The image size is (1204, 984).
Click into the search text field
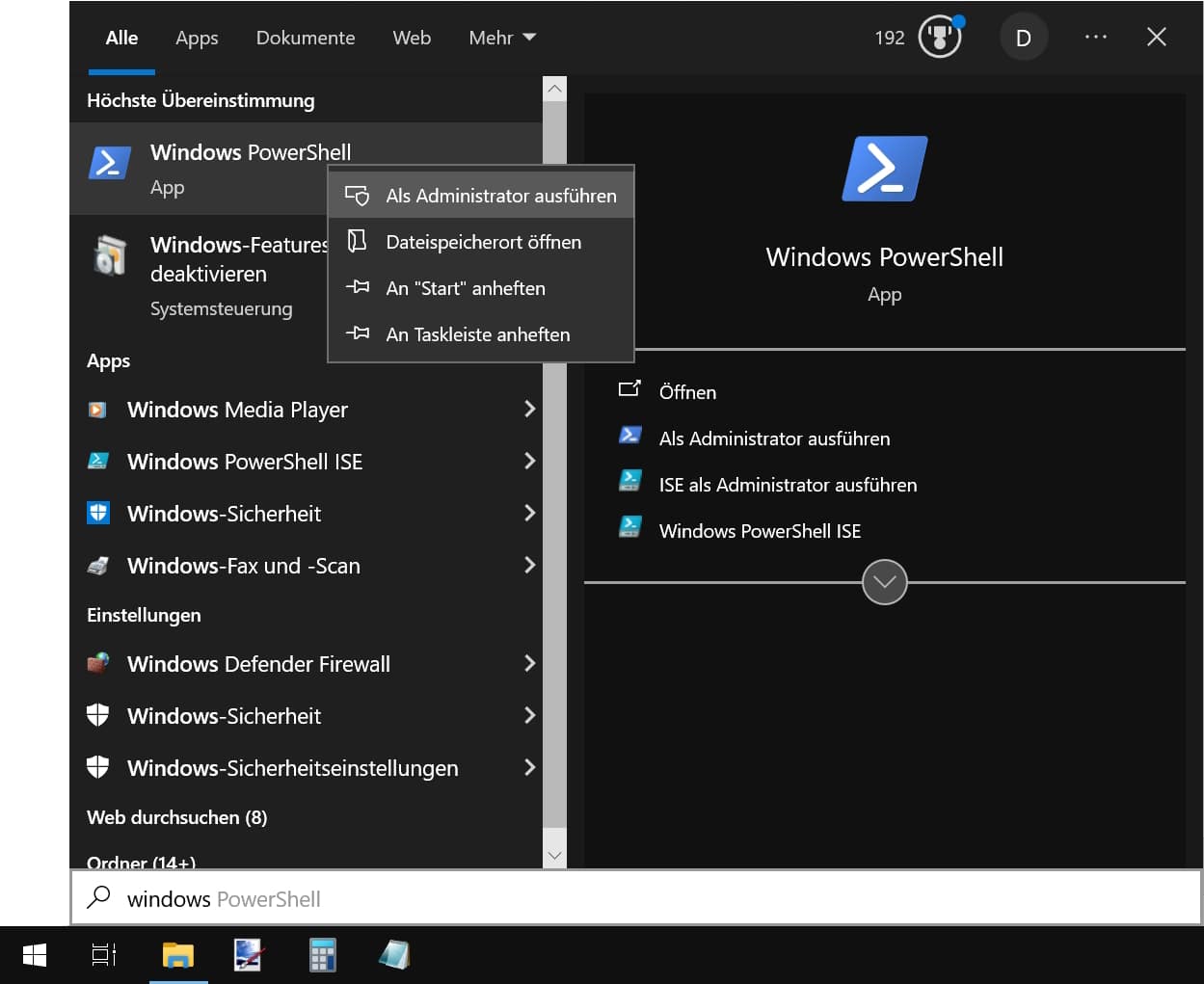tap(636, 898)
